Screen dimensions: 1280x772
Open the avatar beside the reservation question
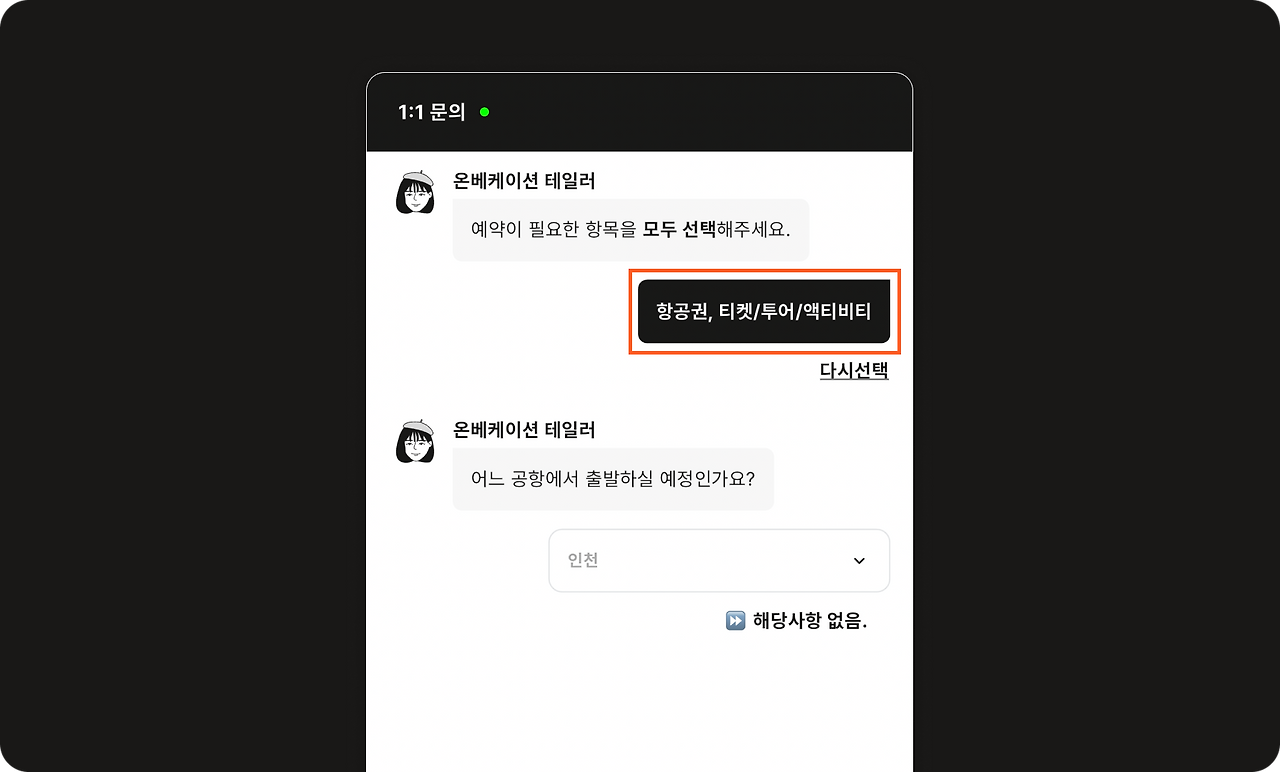point(415,192)
